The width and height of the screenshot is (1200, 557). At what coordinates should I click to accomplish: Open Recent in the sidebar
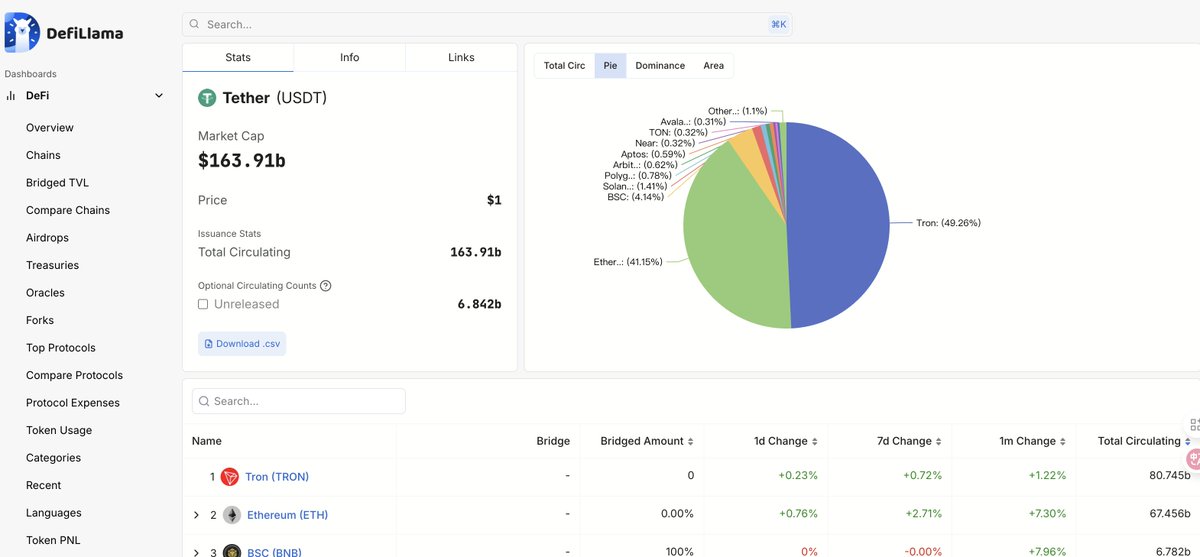click(x=44, y=485)
